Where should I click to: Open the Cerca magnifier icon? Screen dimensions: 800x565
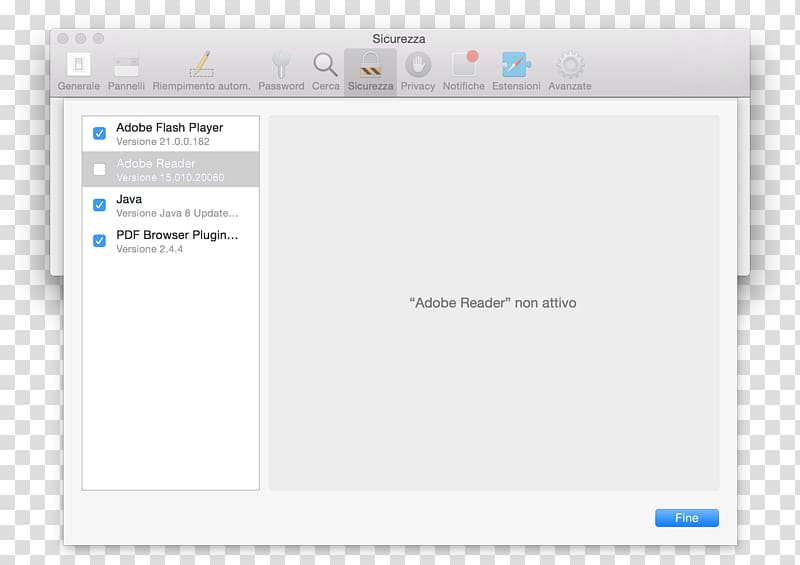(326, 65)
